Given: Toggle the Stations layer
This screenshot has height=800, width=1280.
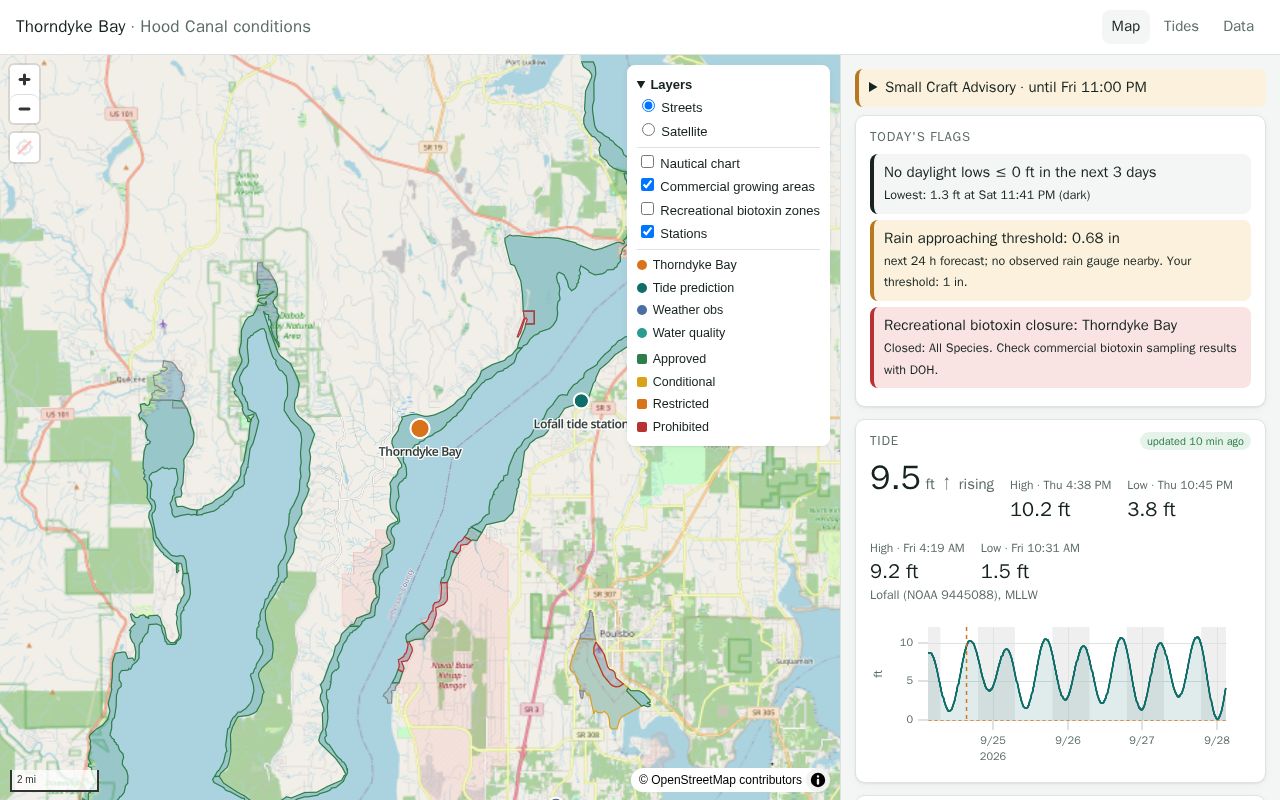Looking at the screenshot, I should (647, 232).
